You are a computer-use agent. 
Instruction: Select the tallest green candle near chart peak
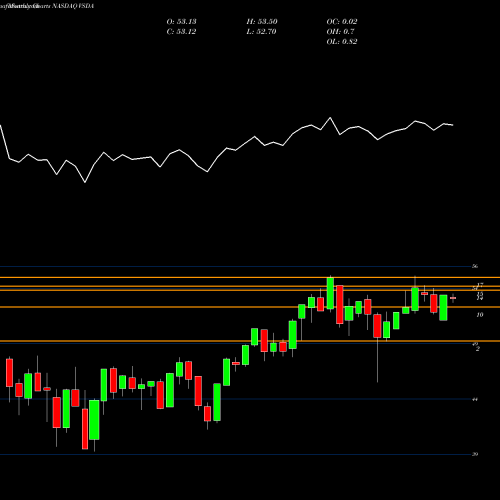pyautogui.click(x=330, y=293)
